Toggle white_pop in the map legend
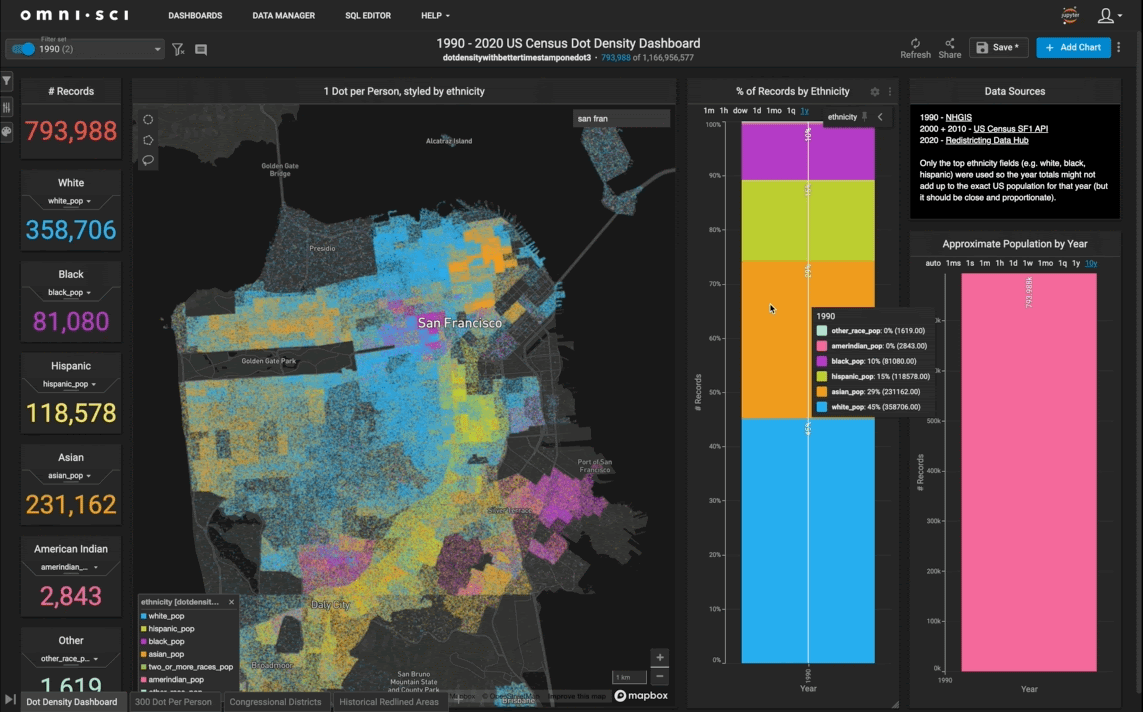 tap(165, 616)
